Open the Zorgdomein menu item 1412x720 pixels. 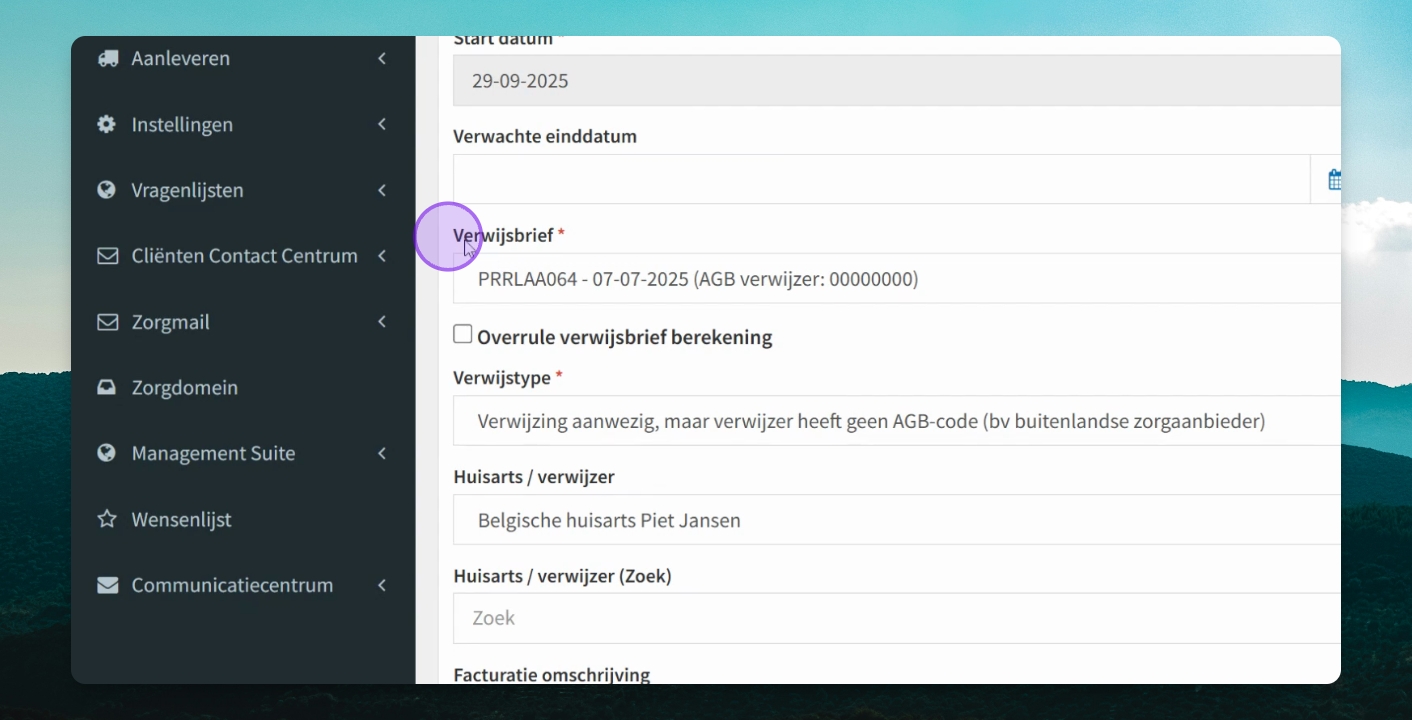point(243,387)
